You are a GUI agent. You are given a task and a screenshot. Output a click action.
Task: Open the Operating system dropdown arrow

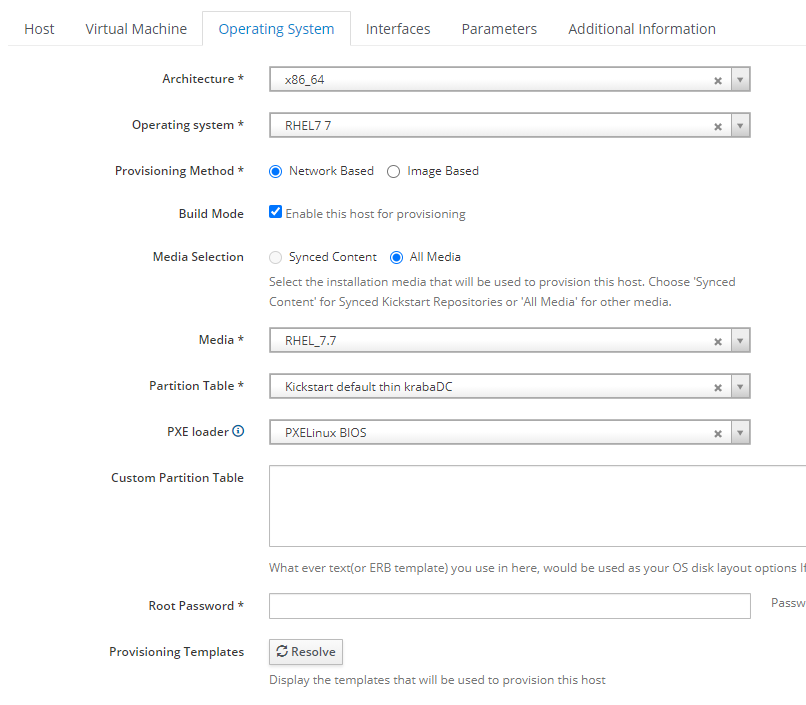[740, 126]
